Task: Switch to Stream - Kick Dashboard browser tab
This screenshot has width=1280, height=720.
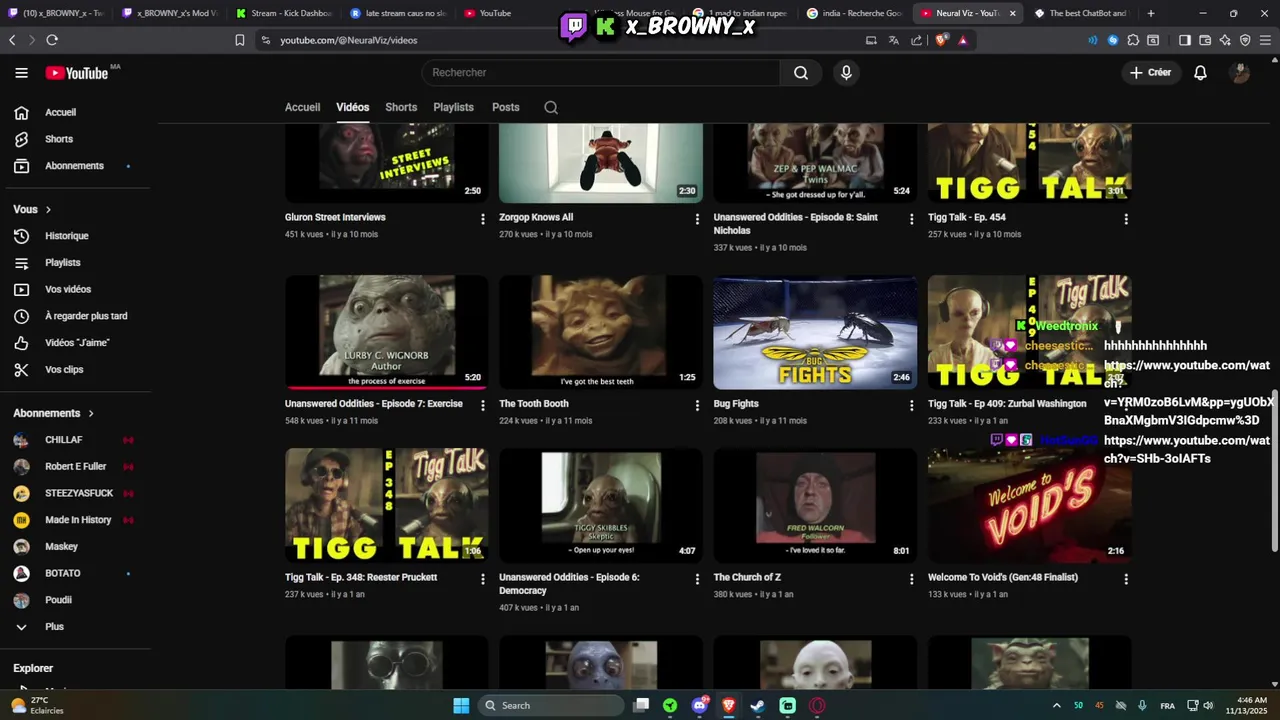Action: (x=283, y=13)
